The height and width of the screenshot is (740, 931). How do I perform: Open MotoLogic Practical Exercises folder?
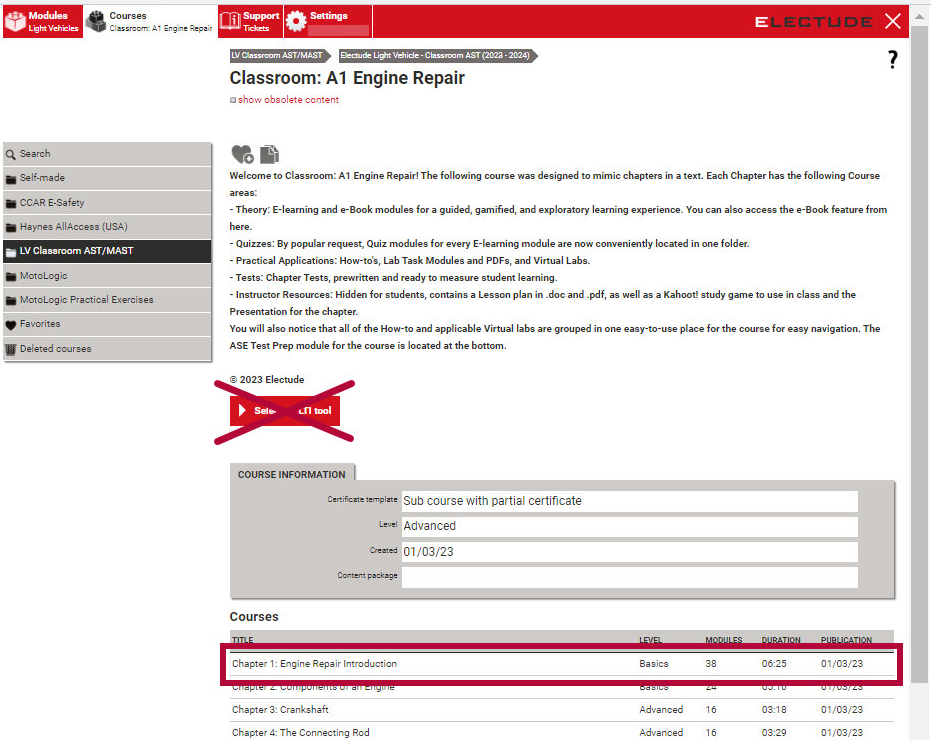click(107, 300)
